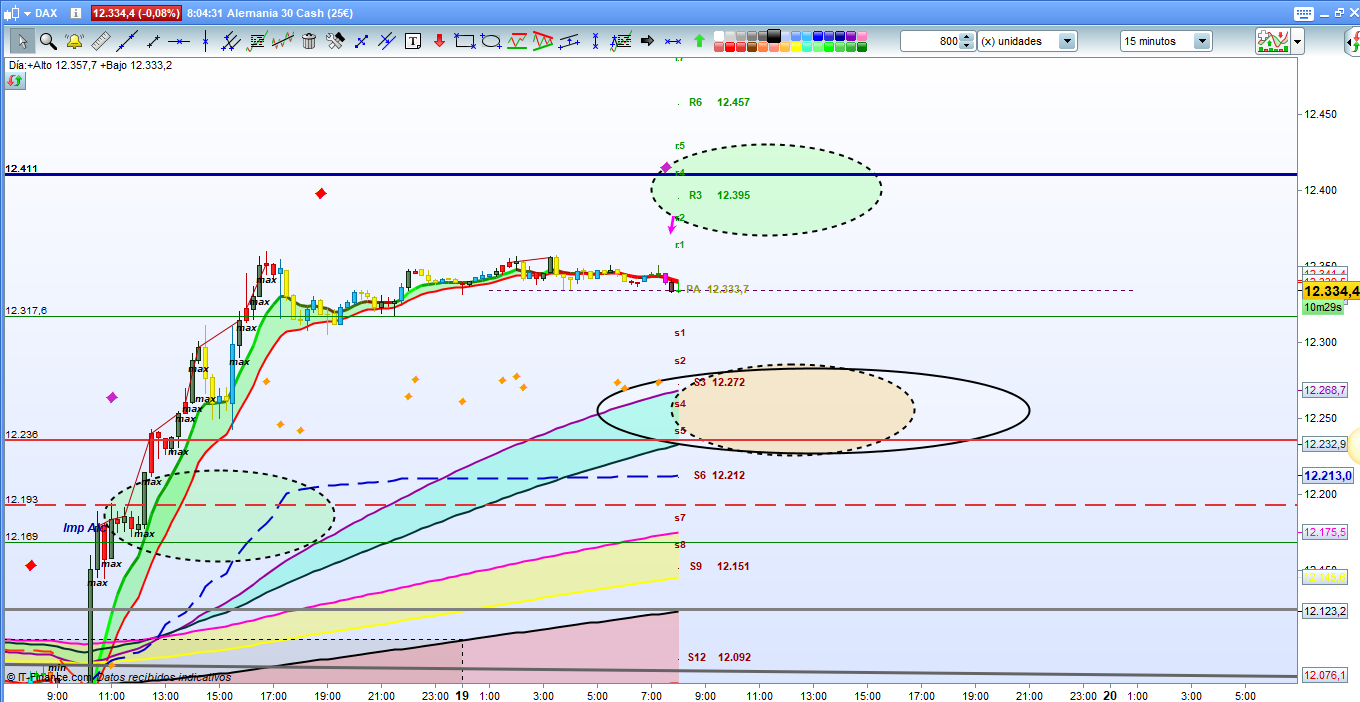Click the trash can delete tool
The image size is (1360, 702).
309,41
